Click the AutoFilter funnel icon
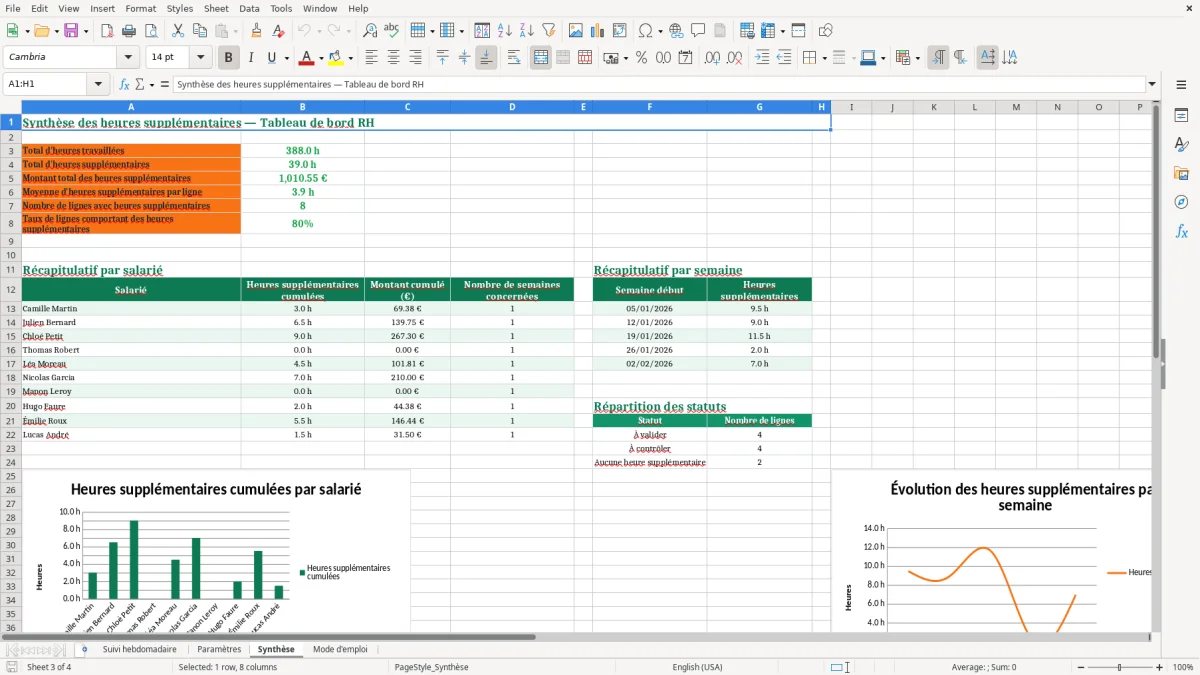This screenshot has height=675, width=1200. point(549,31)
